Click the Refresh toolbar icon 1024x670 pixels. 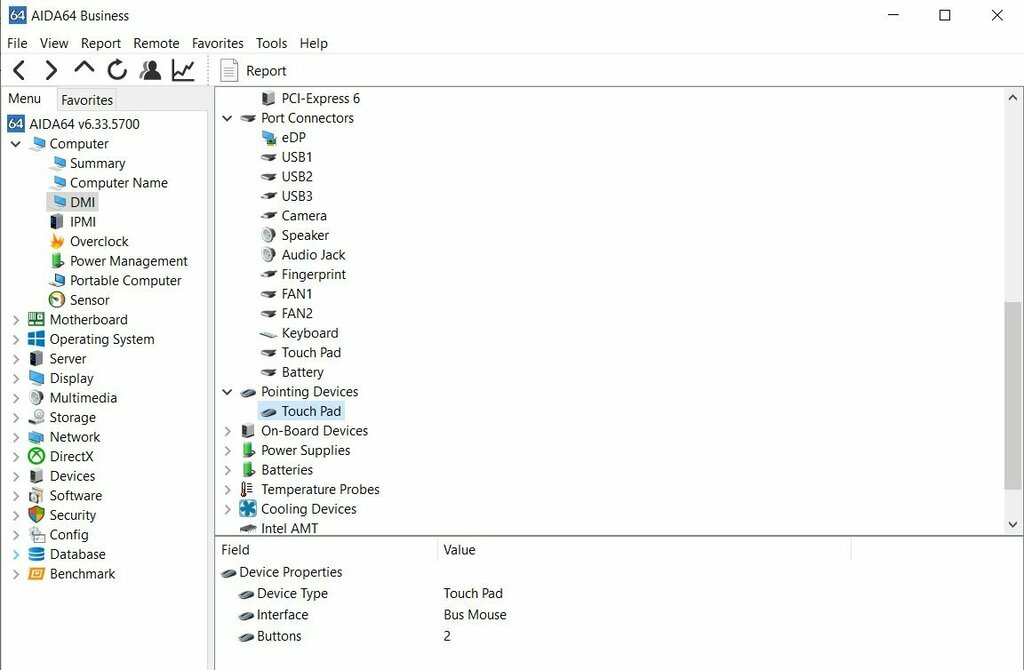click(117, 70)
